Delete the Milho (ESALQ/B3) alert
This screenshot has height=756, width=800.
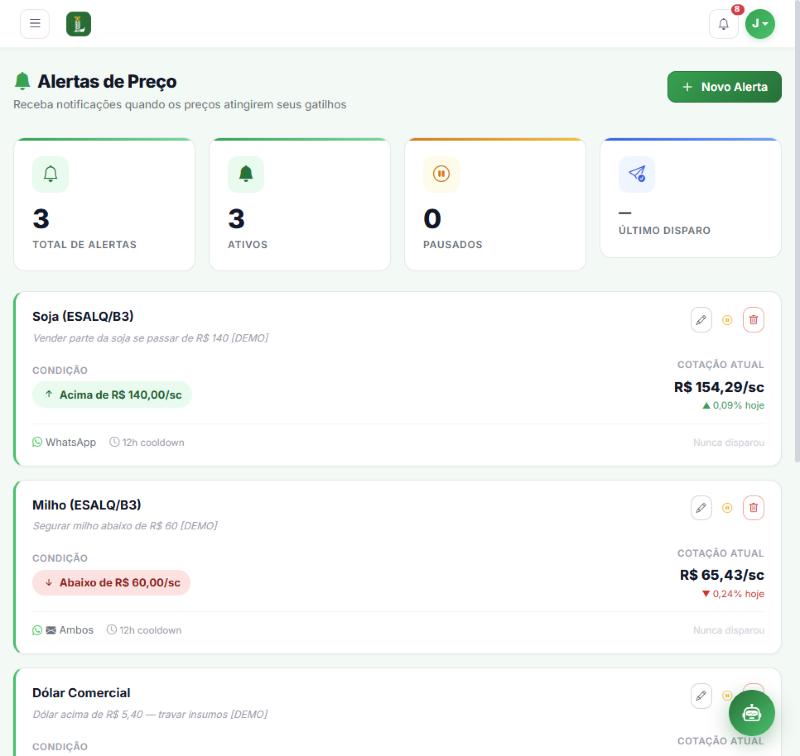tap(753, 508)
